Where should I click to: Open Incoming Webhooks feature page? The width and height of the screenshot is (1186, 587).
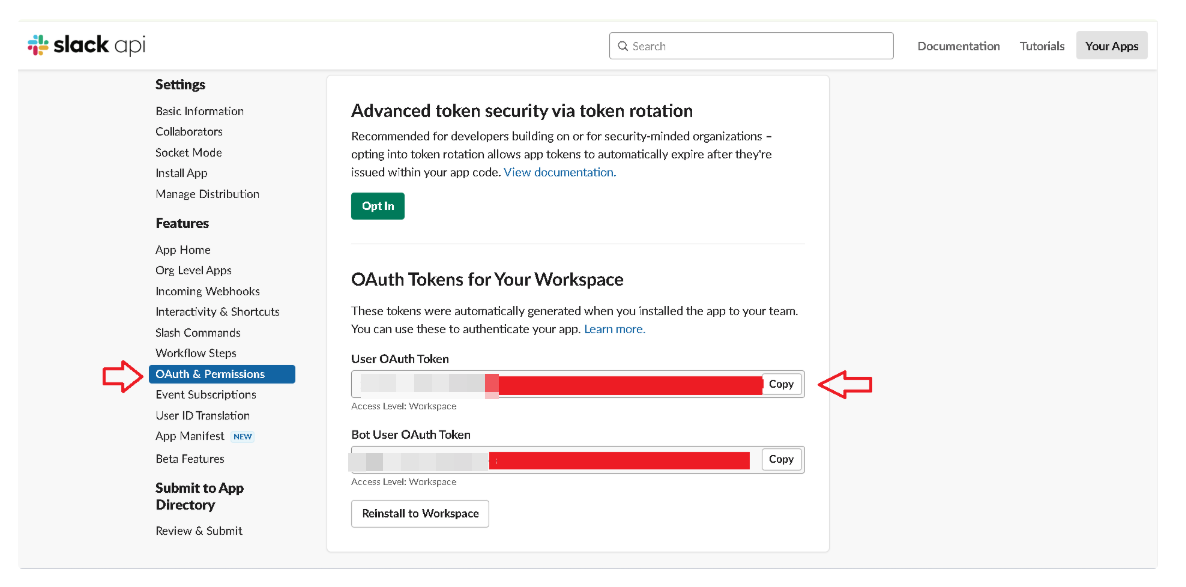[207, 291]
